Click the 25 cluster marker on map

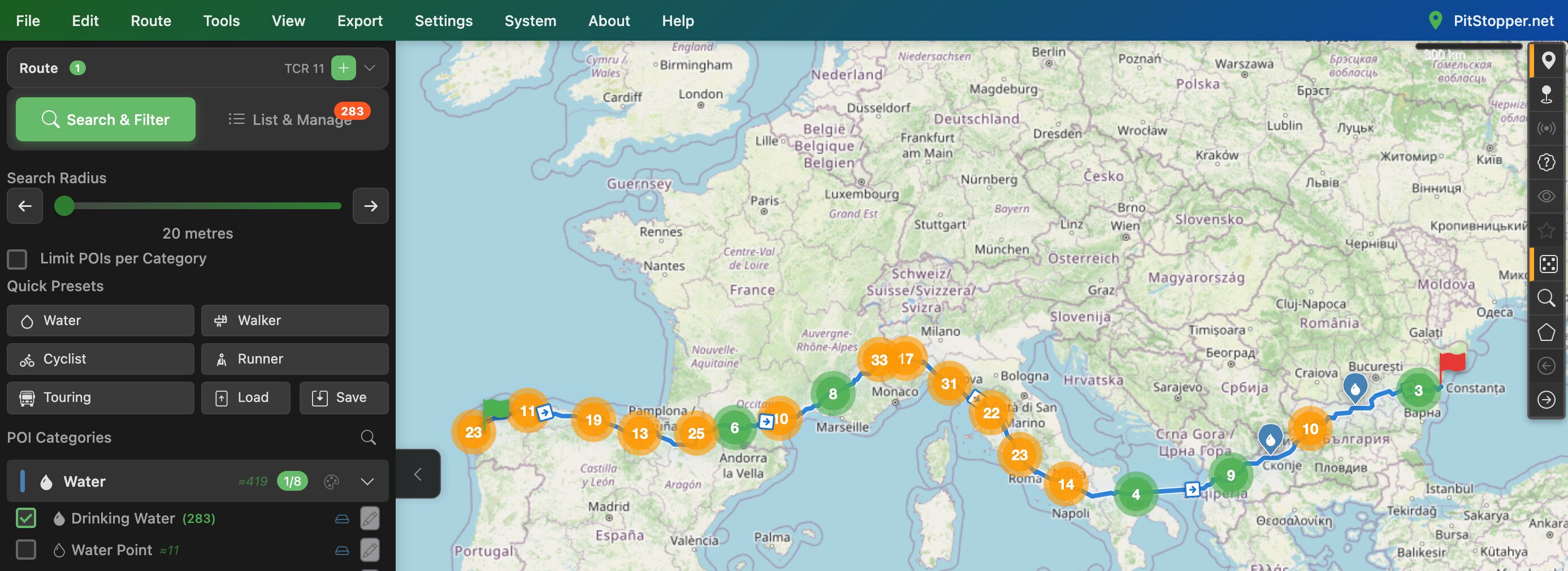click(x=696, y=434)
